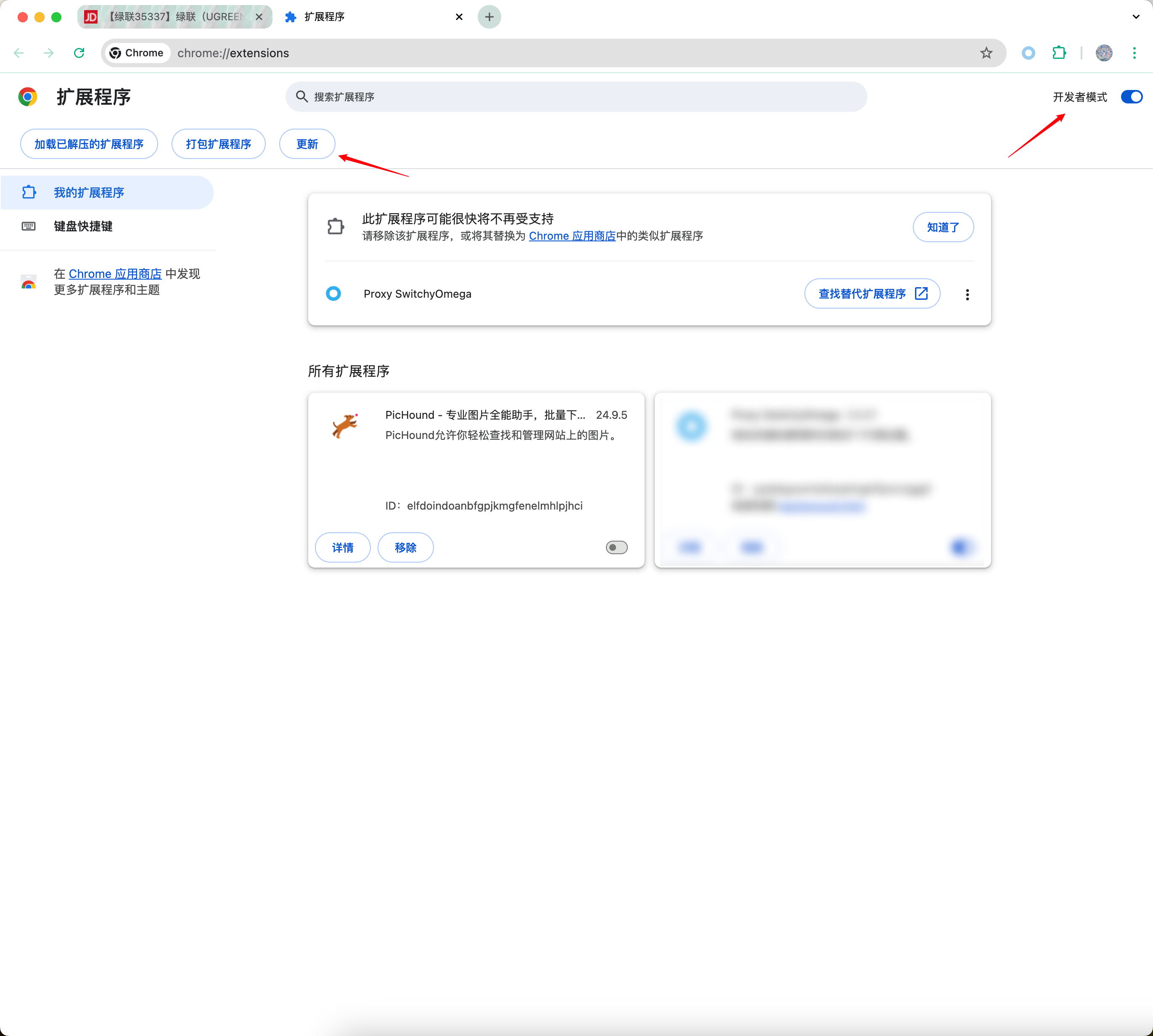Click the Proxy SwitchyOmega toolbar icon
The width and height of the screenshot is (1153, 1036).
pos(1028,53)
